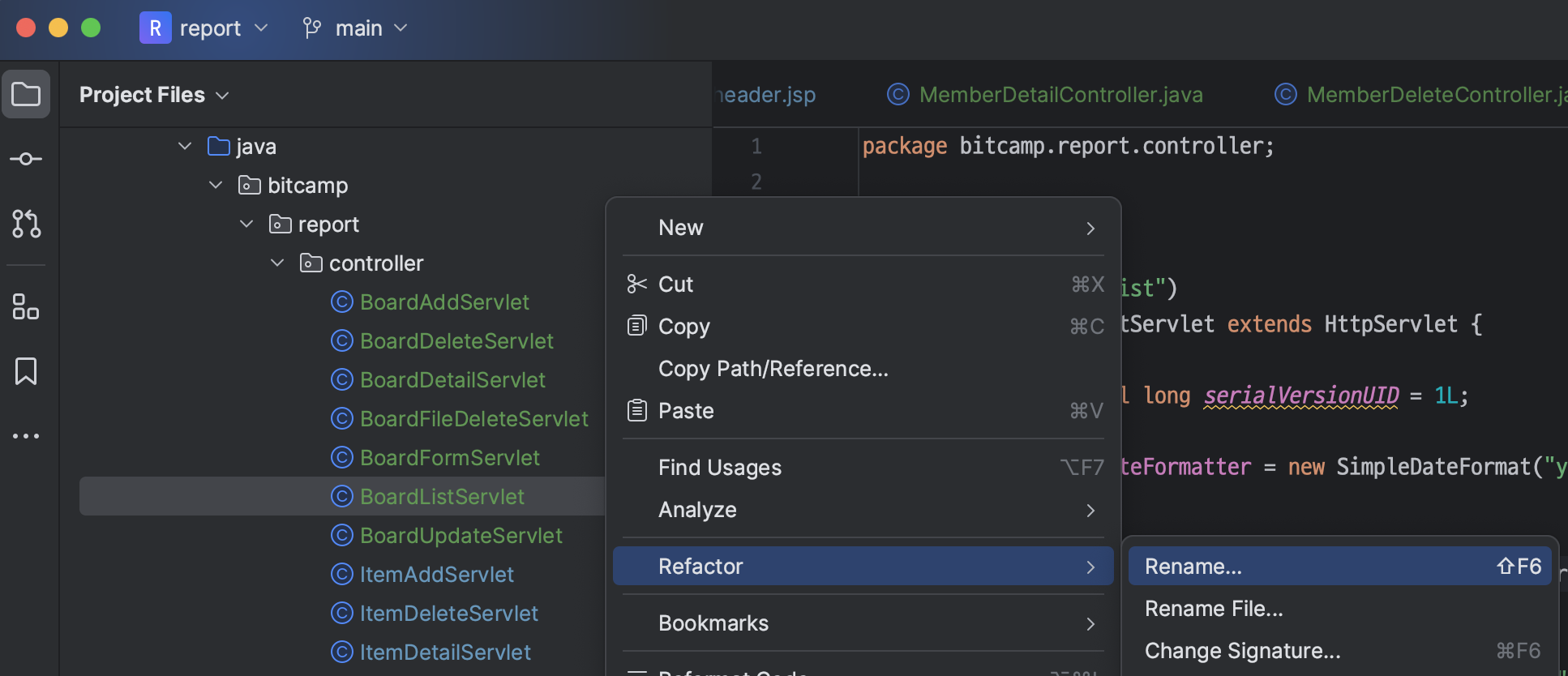Select ItemDeleteServlet in the project tree
The height and width of the screenshot is (676, 1568).
449,614
